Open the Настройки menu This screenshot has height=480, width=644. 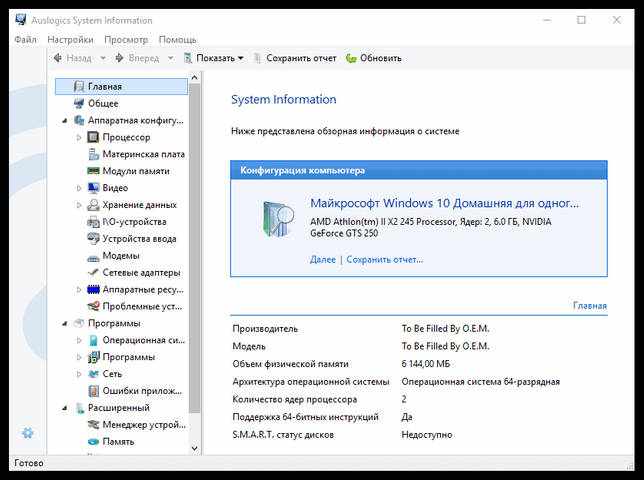70,40
